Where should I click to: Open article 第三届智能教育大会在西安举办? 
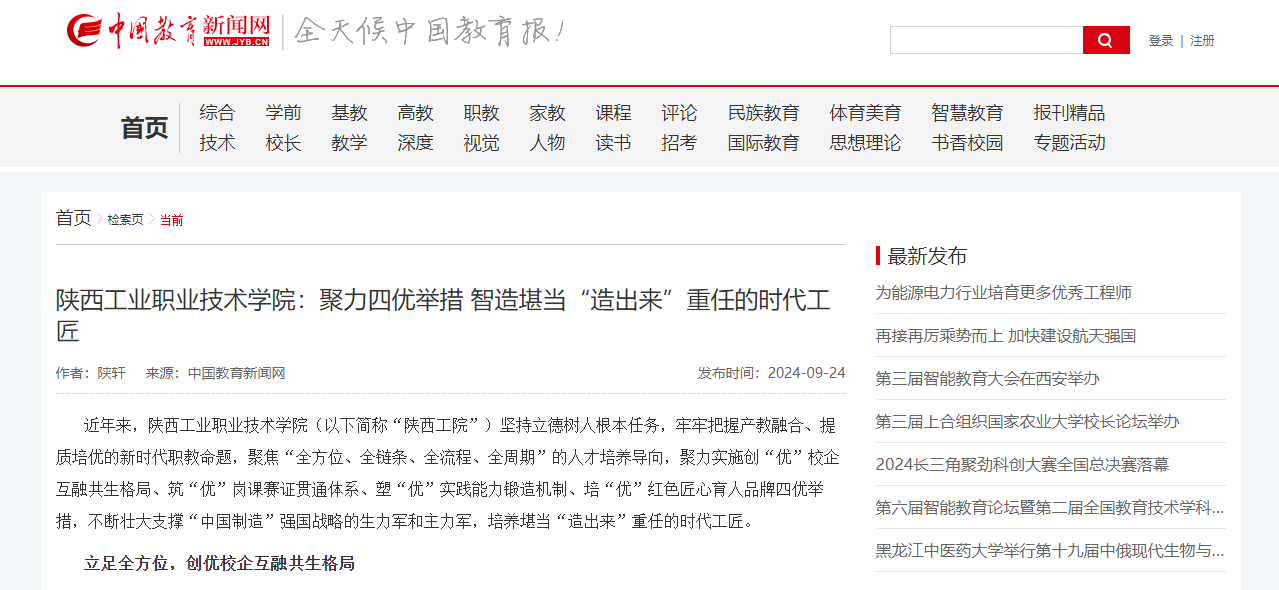pos(987,379)
